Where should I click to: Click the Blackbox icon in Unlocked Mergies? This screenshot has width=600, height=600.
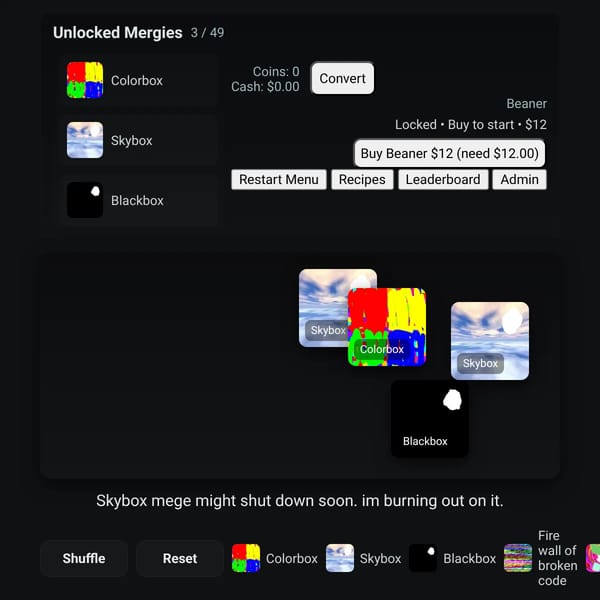tap(85, 200)
